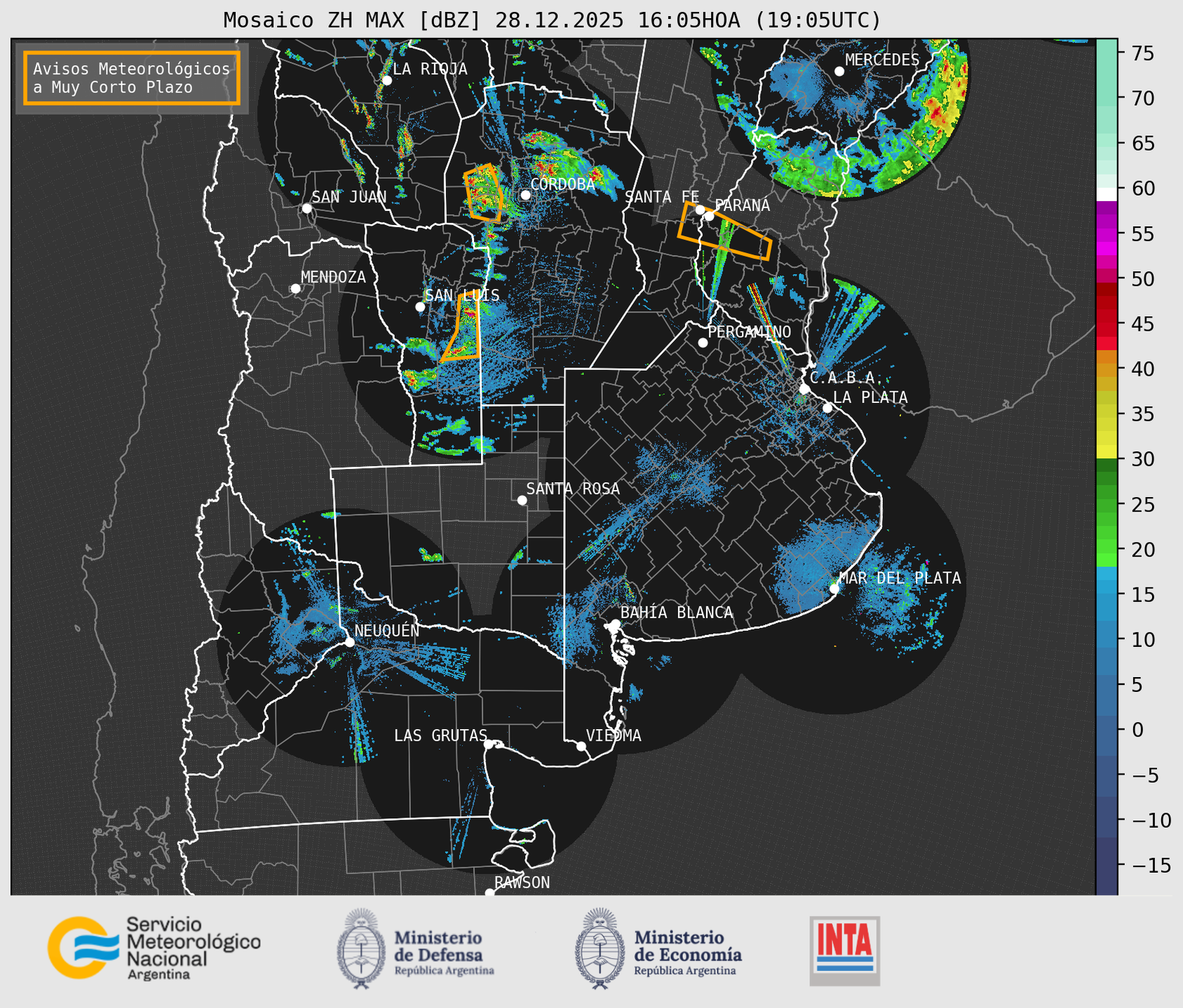The width and height of the screenshot is (1183, 1008).
Task: Click the red INTA logo
Action: pyautogui.click(x=844, y=950)
